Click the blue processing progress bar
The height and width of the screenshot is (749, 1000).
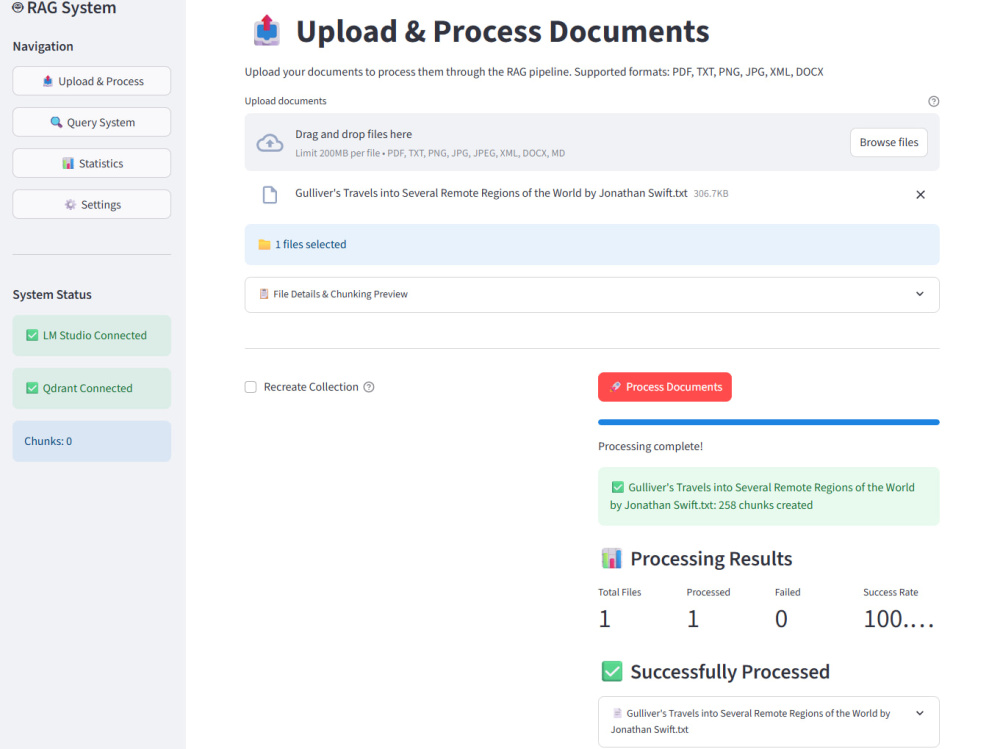click(x=768, y=422)
